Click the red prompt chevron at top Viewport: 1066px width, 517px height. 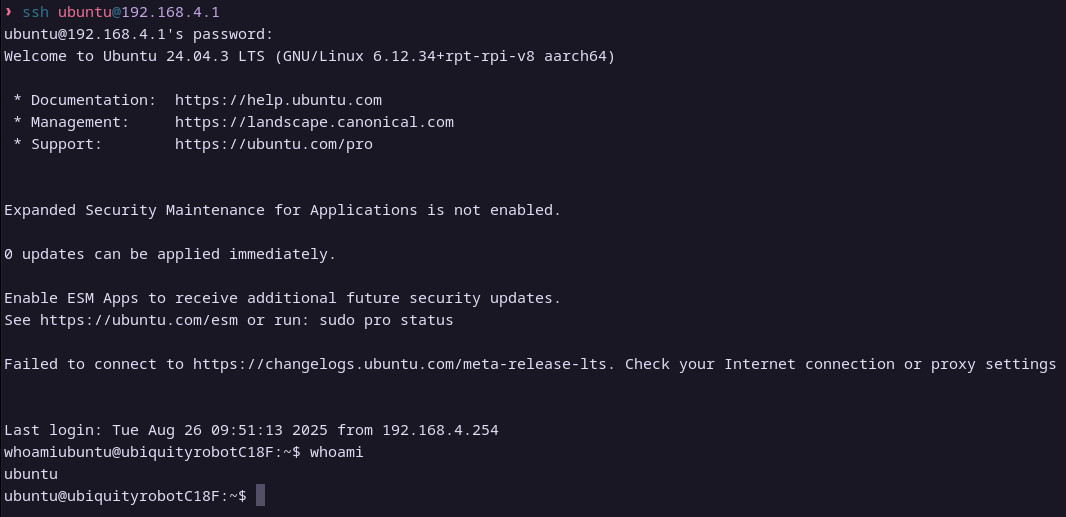(x=9, y=12)
